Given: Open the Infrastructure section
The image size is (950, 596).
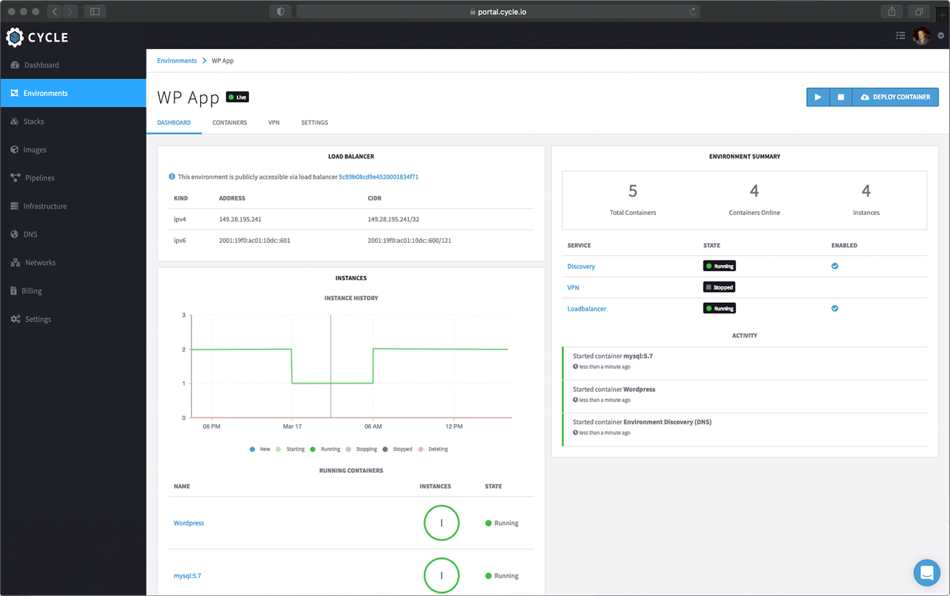Looking at the screenshot, I should [x=51, y=205].
